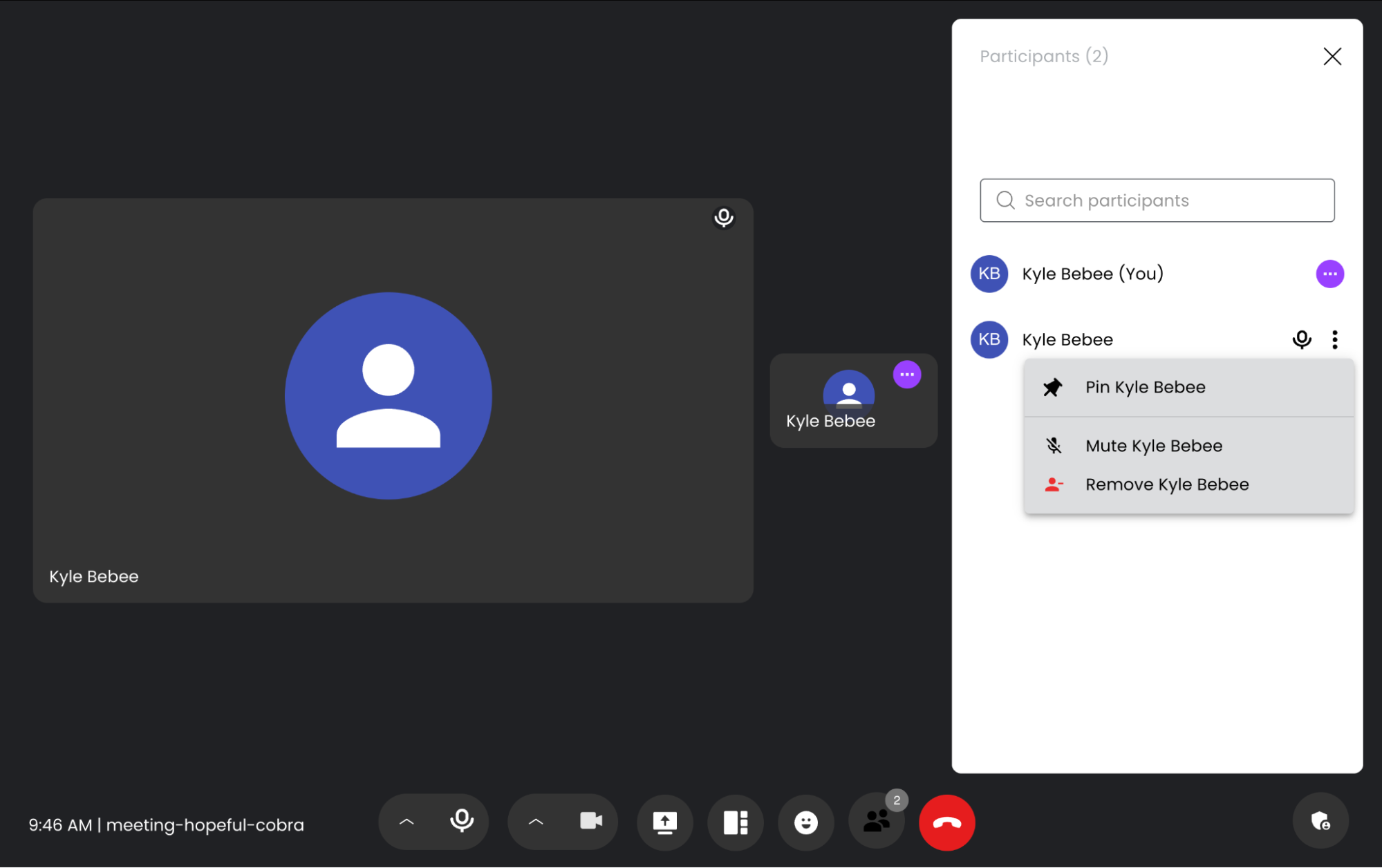Viewport: 1382px width, 868px height.
Task: Click the 'Kyle Bebee (You)' name text
Action: pos(1093,274)
